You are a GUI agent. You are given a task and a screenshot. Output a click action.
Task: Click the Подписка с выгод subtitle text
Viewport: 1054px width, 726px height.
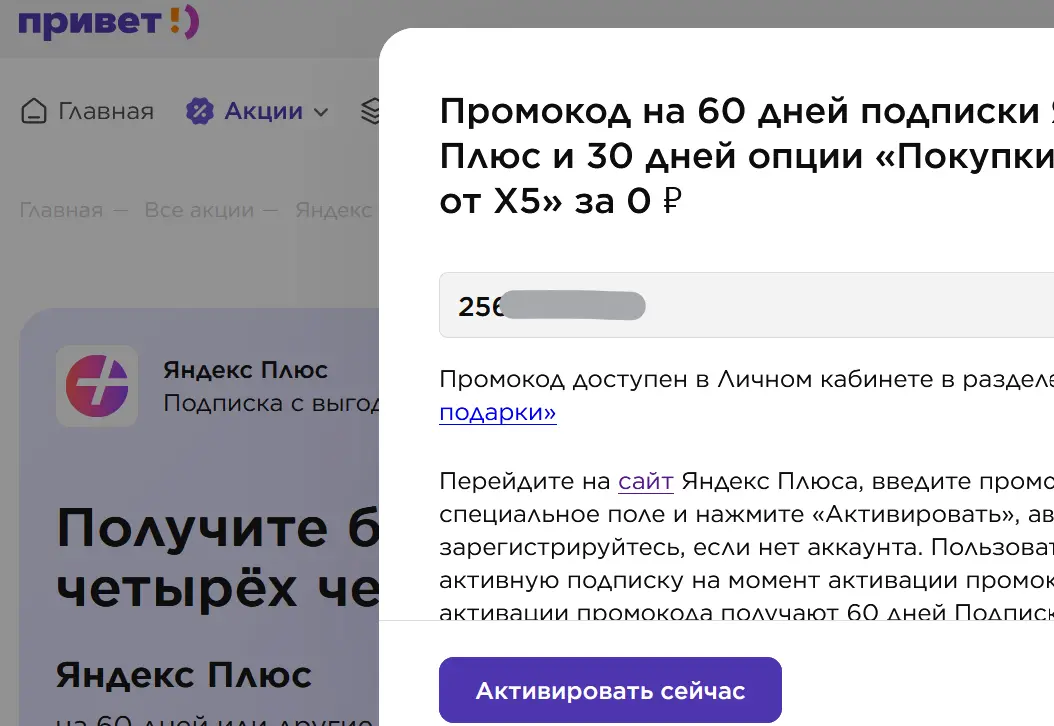pyautogui.click(x=272, y=403)
